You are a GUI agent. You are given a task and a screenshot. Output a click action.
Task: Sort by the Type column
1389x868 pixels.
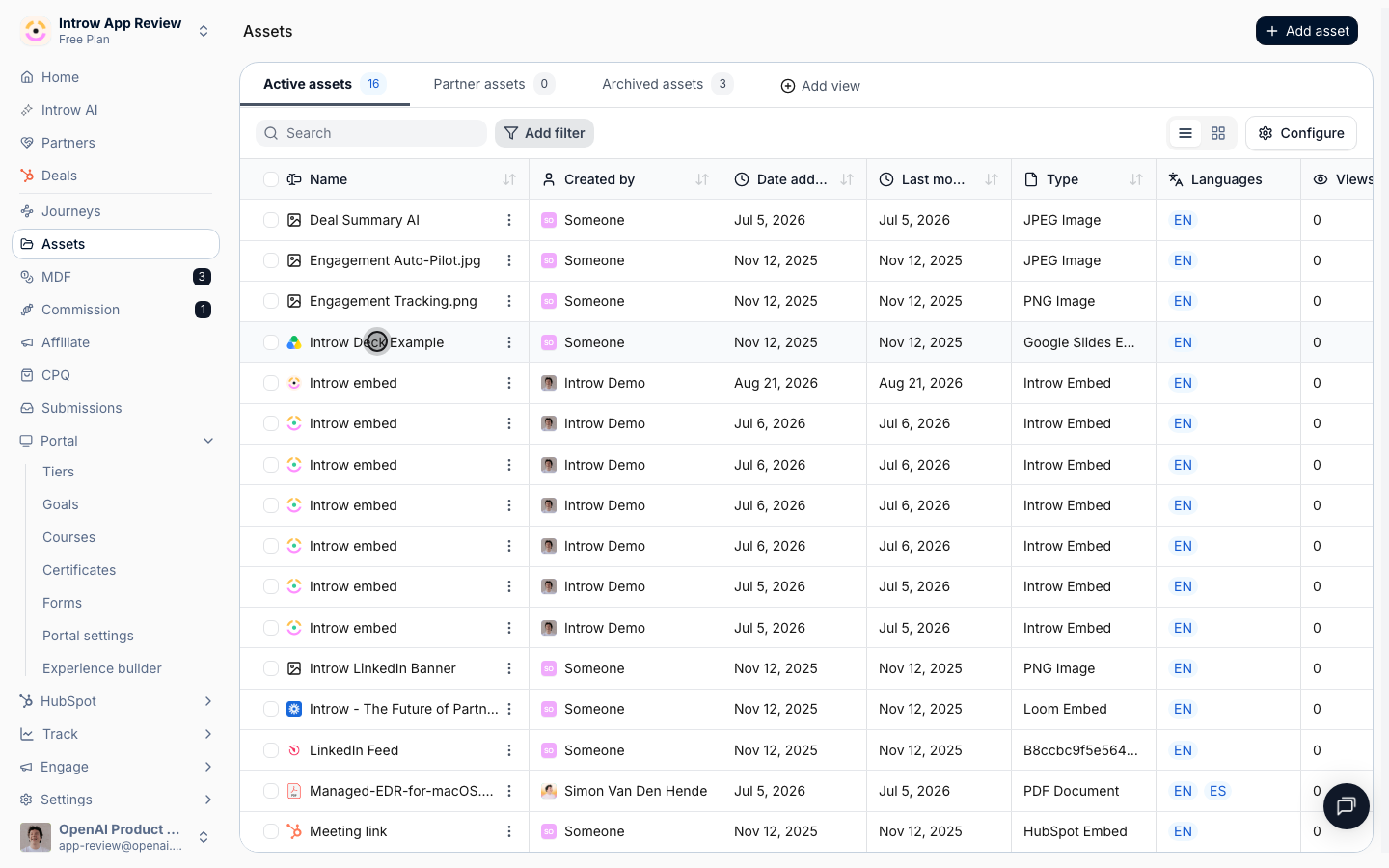(1136, 179)
